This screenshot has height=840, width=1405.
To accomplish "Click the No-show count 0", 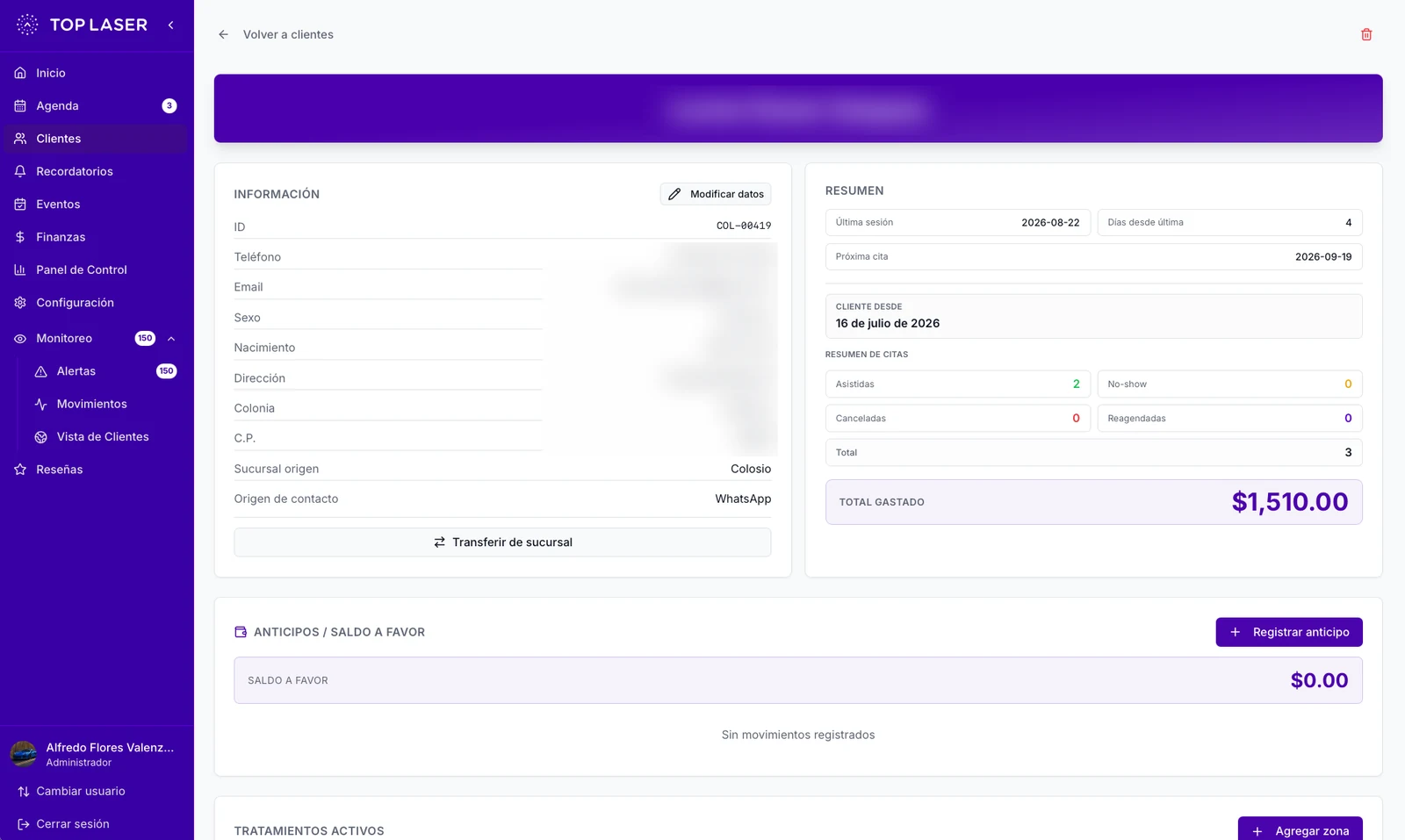I will (x=1348, y=384).
